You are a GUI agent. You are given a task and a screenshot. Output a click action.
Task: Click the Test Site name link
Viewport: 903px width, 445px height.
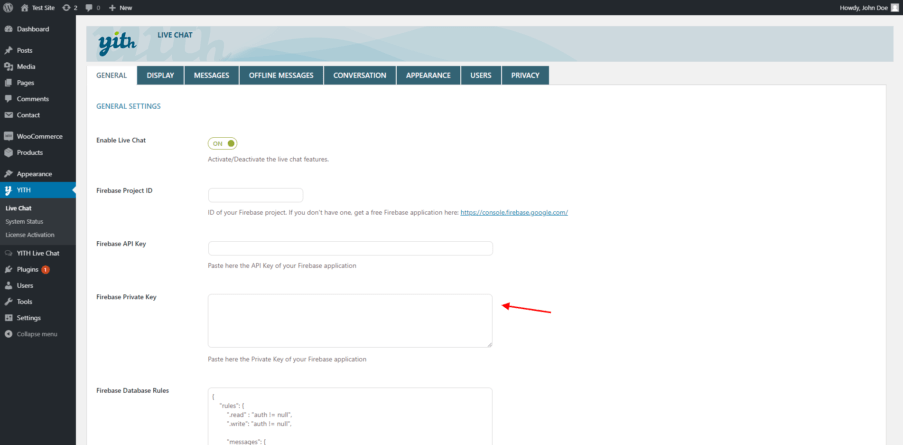coord(43,8)
